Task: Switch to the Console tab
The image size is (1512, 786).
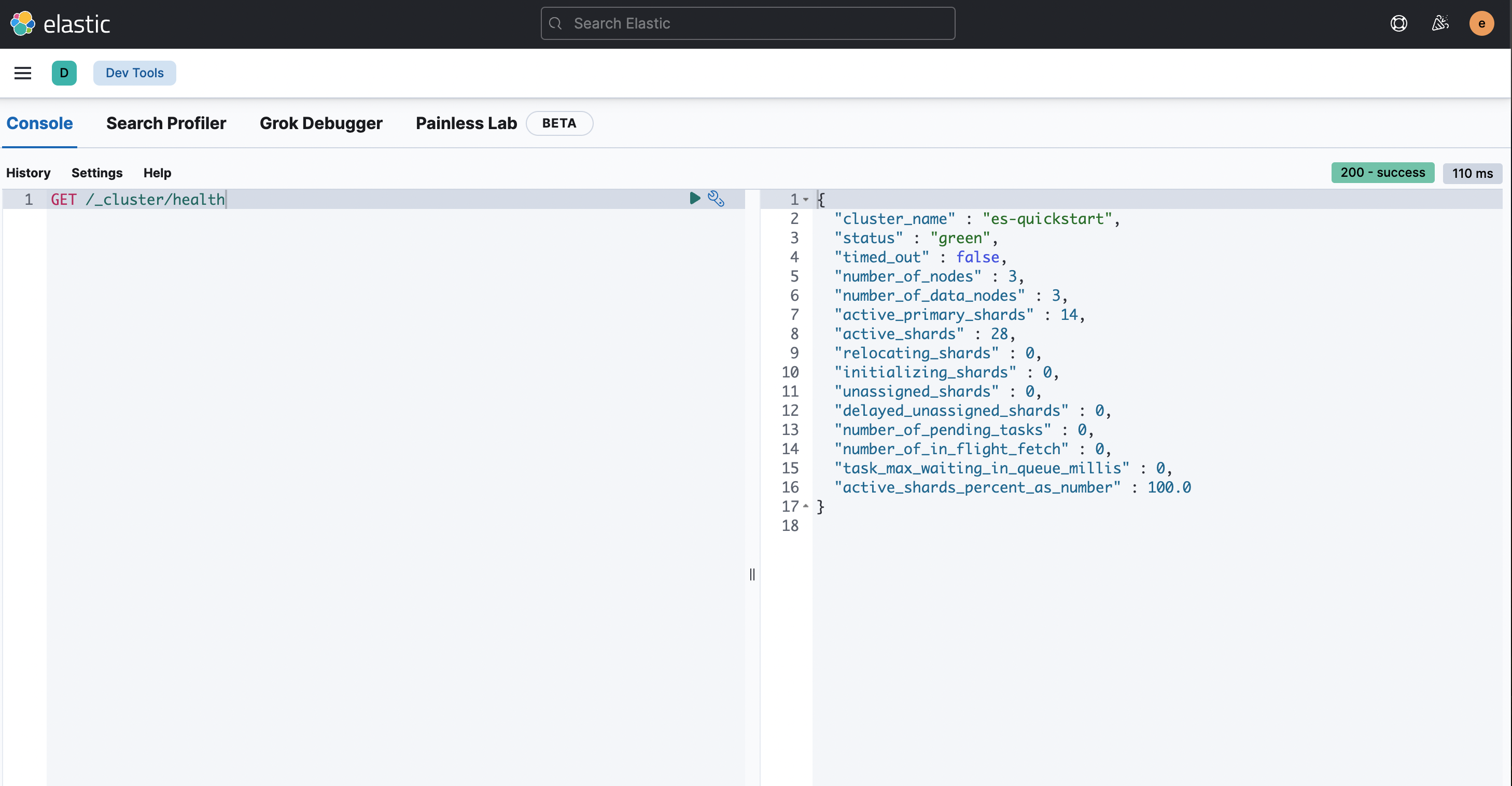Action: (x=39, y=123)
